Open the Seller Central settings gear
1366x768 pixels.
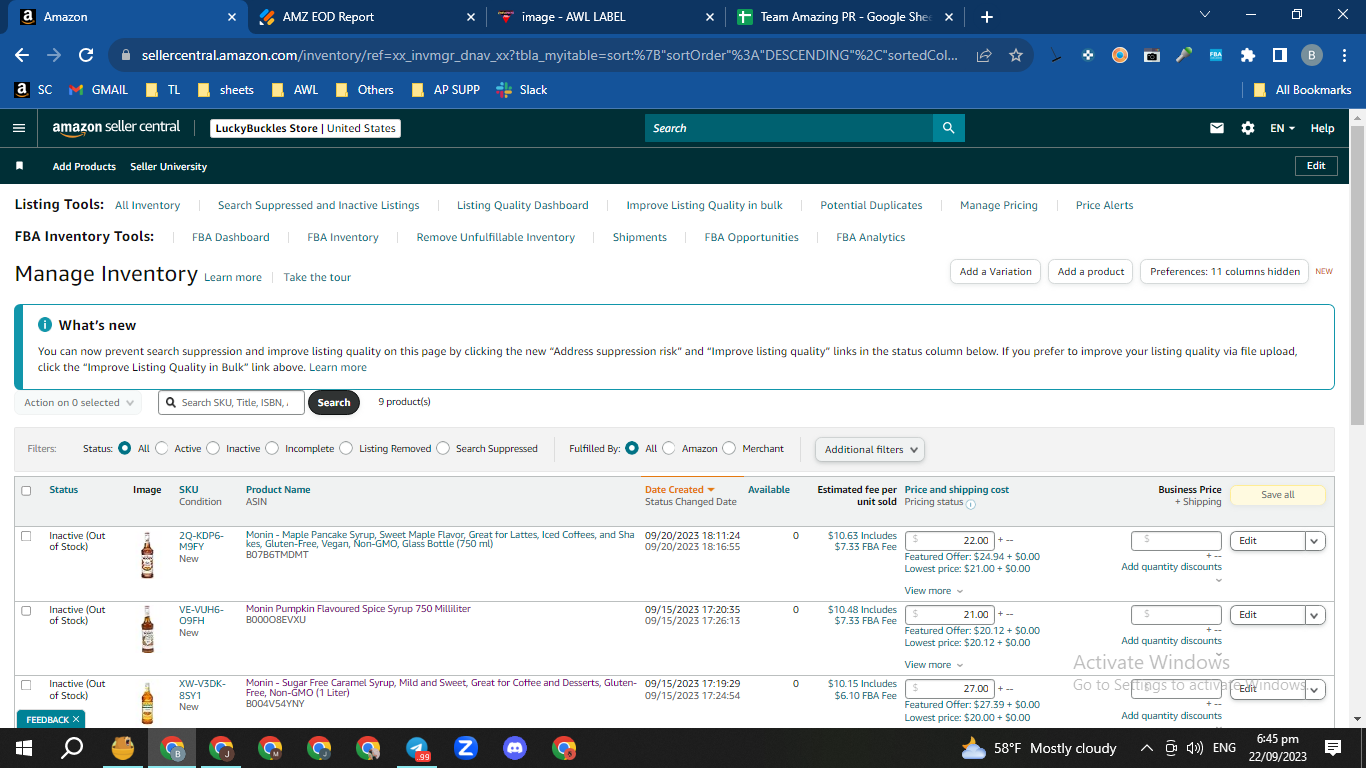1247,128
